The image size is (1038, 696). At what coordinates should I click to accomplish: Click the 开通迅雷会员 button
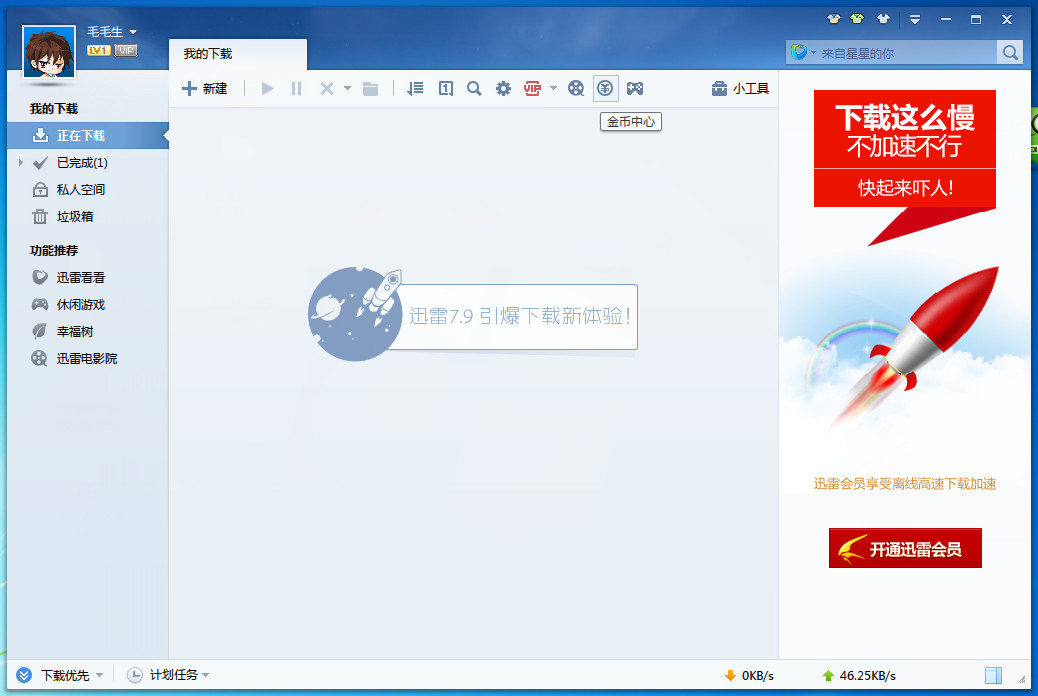[x=904, y=548]
